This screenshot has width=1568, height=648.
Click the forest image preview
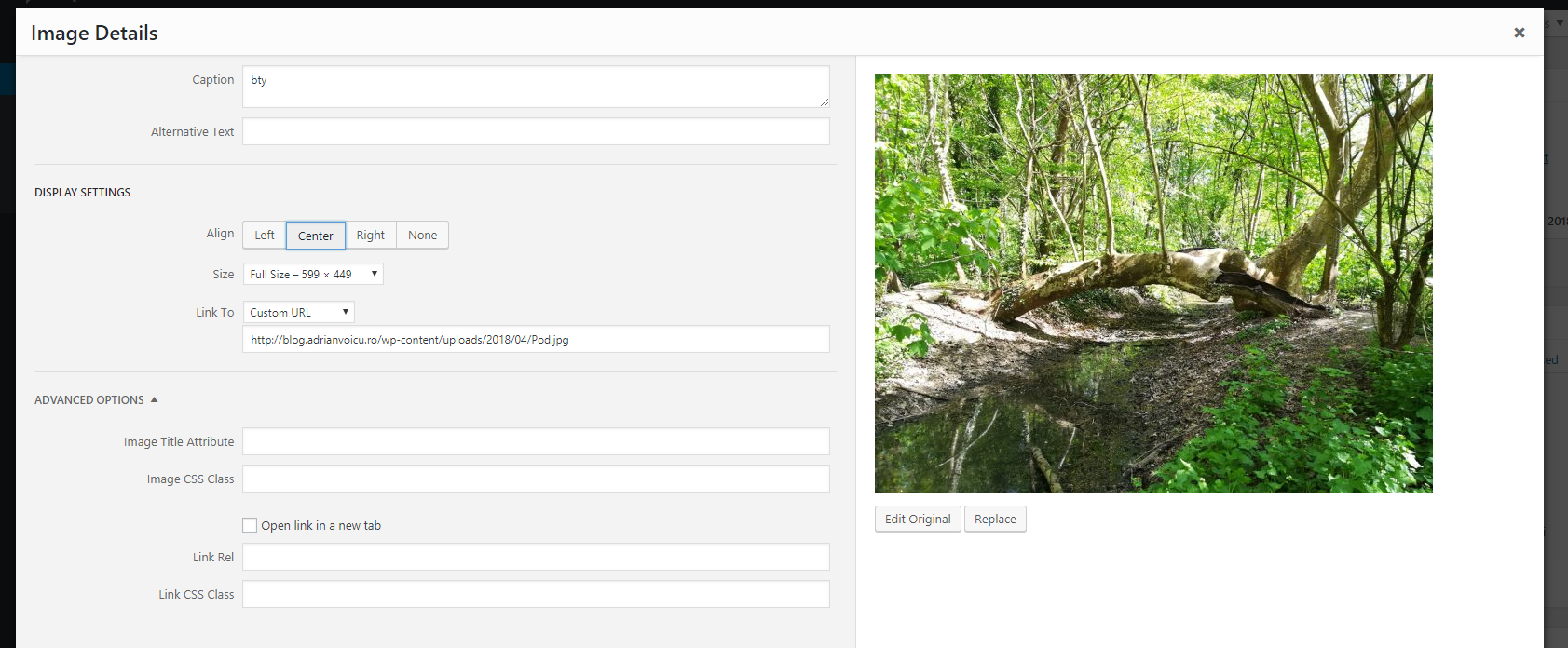1153,283
